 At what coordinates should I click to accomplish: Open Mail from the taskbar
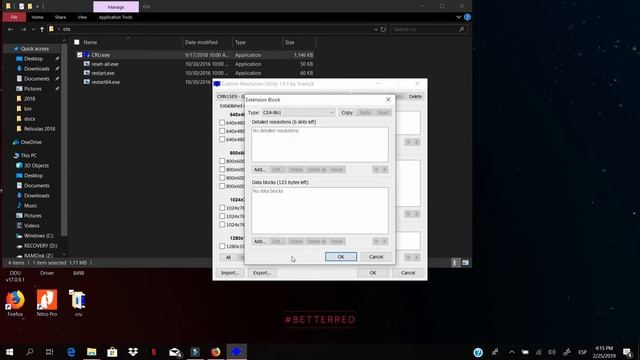click(x=175, y=352)
